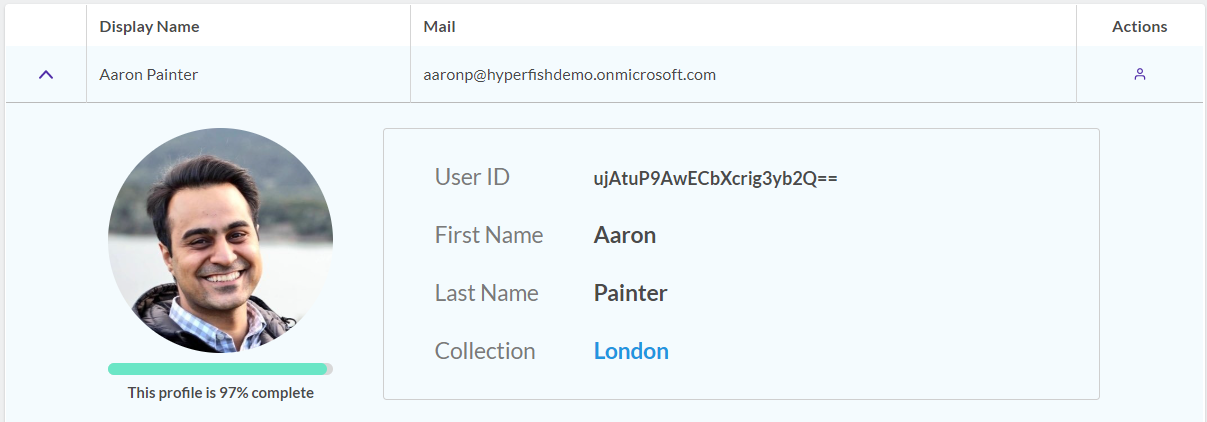
Task: Select the User ID value text
Action: [715, 179]
